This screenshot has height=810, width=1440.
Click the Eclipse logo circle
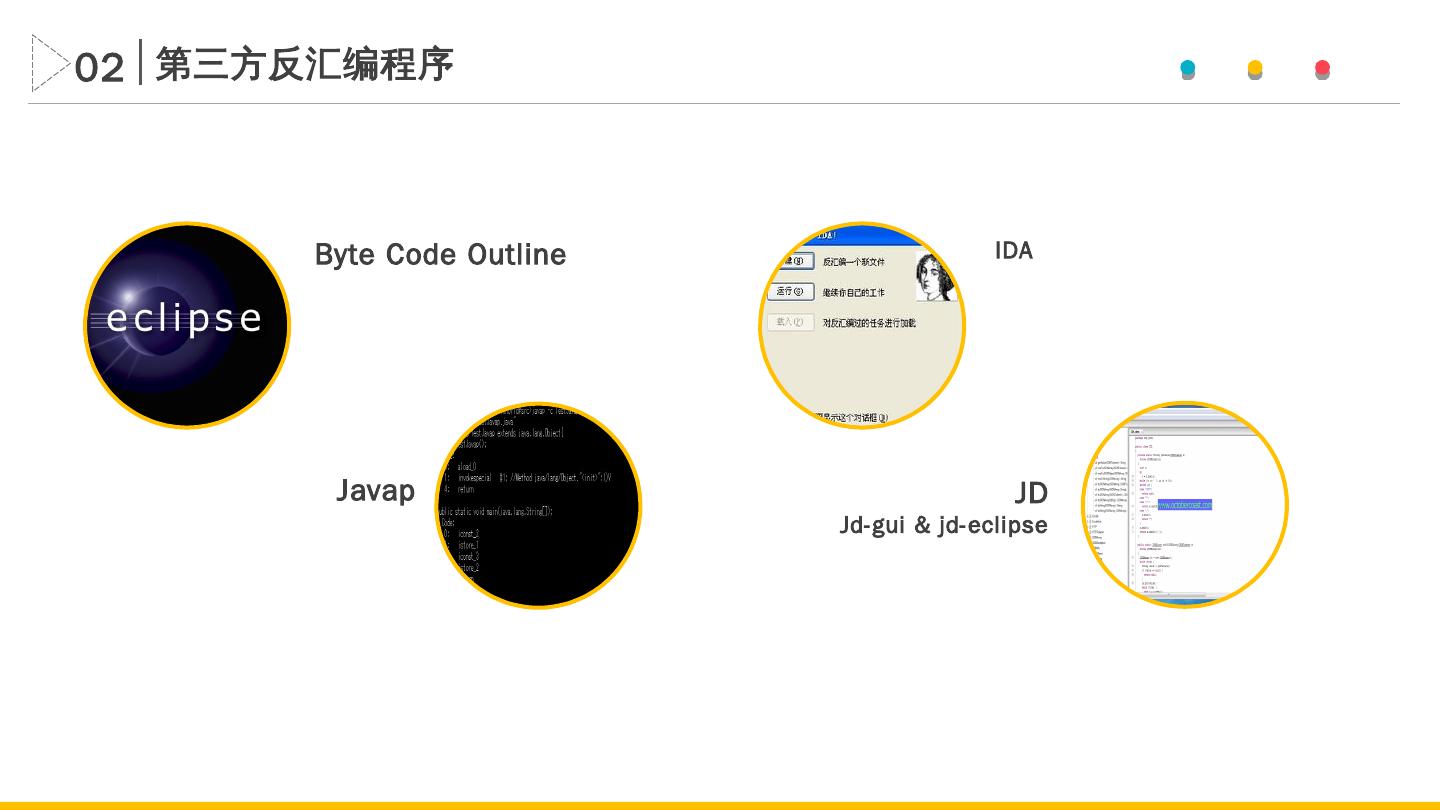(x=187, y=325)
